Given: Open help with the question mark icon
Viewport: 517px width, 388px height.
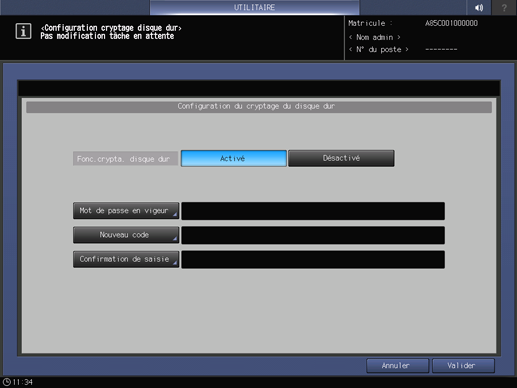Looking at the screenshot, I should pos(504,7).
